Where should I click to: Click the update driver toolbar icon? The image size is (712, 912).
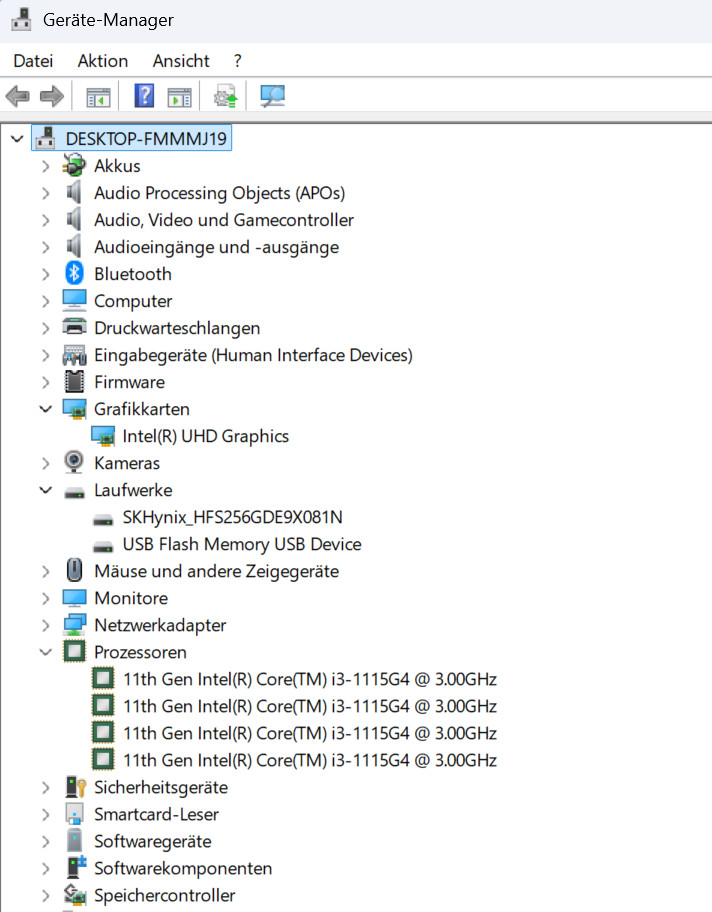click(227, 96)
